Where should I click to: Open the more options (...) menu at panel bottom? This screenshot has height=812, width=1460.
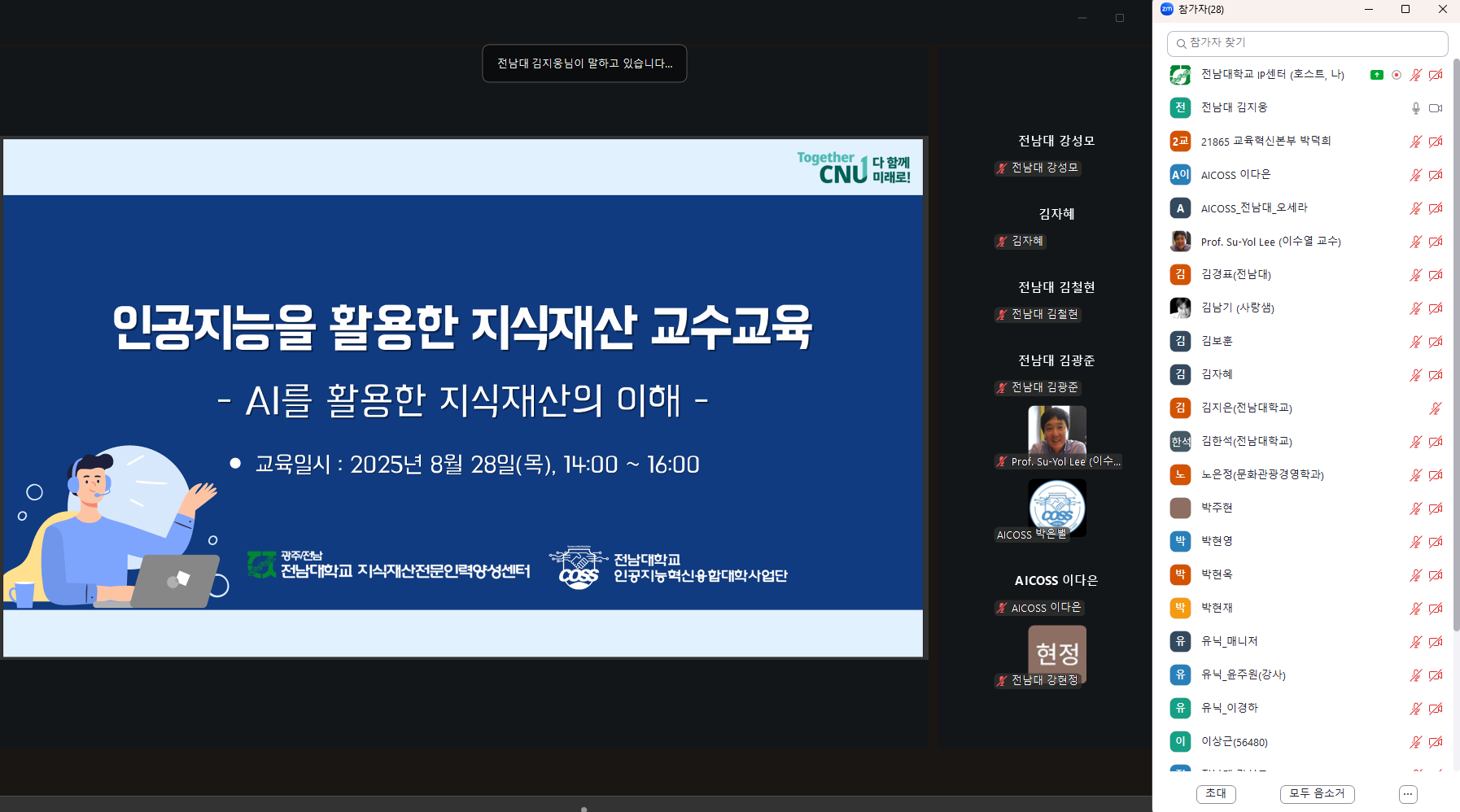click(1408, 794)
